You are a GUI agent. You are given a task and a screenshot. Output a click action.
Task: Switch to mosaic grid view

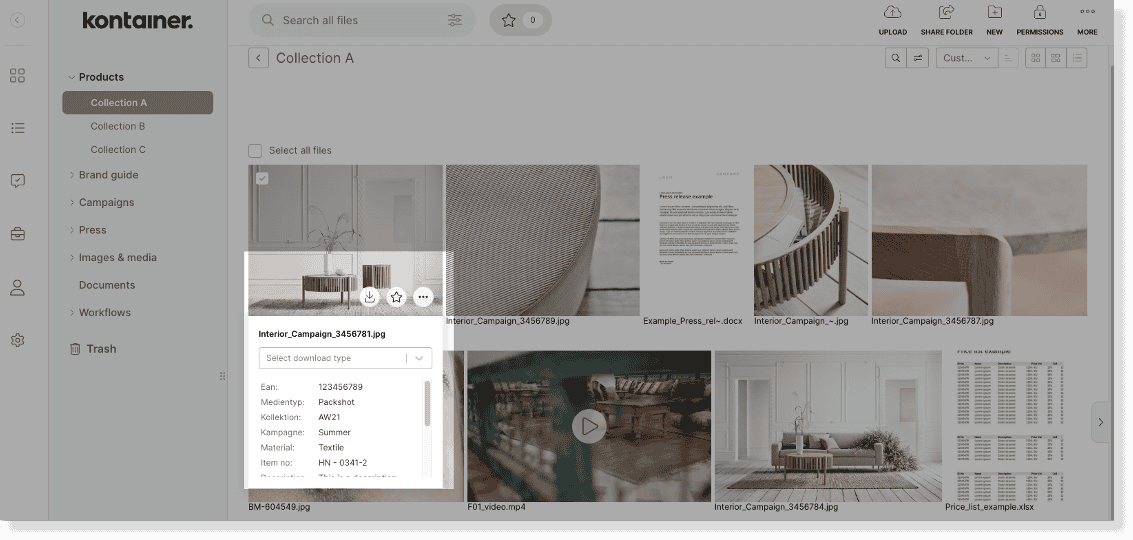1056,58
